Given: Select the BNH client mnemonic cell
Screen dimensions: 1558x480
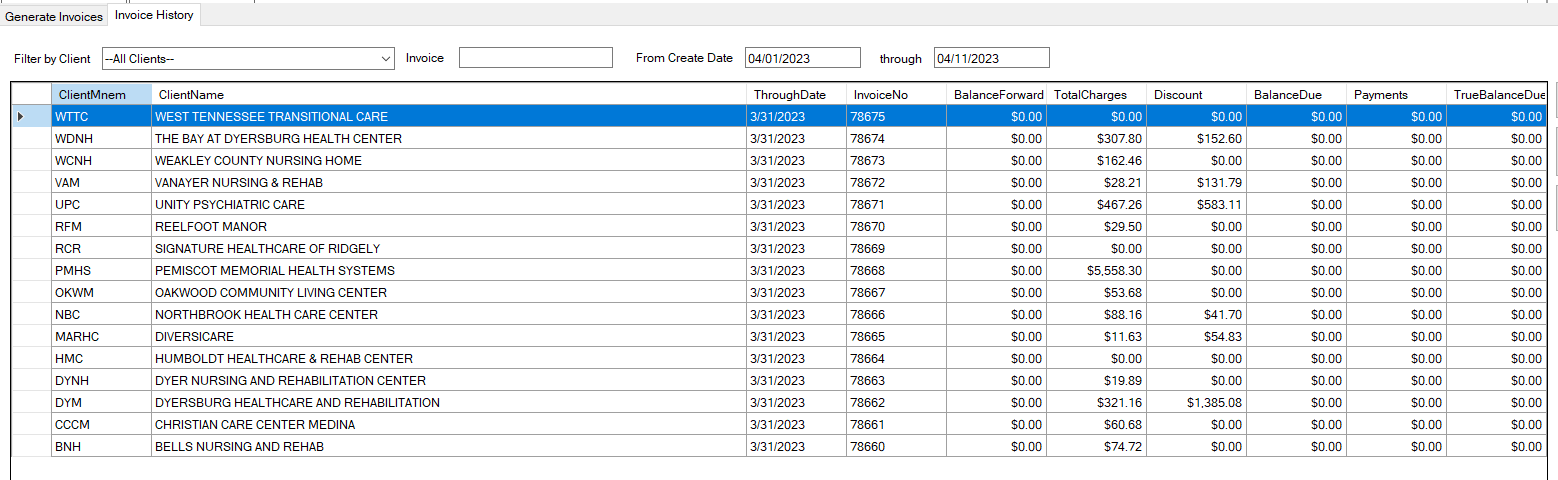Looking at the screenshot, I should point(100,447).
